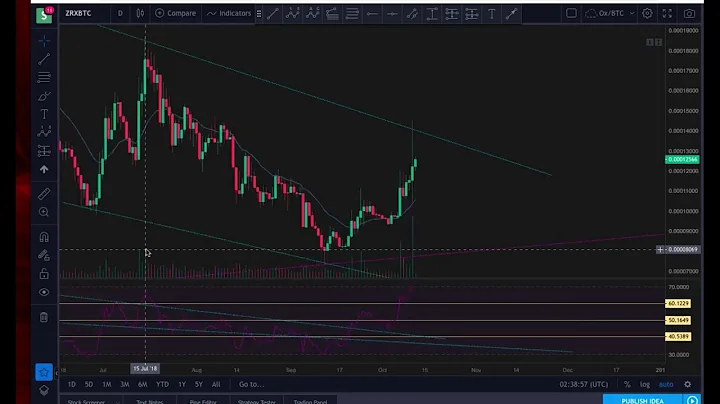Click the Publish Idea button

[642, 400]
